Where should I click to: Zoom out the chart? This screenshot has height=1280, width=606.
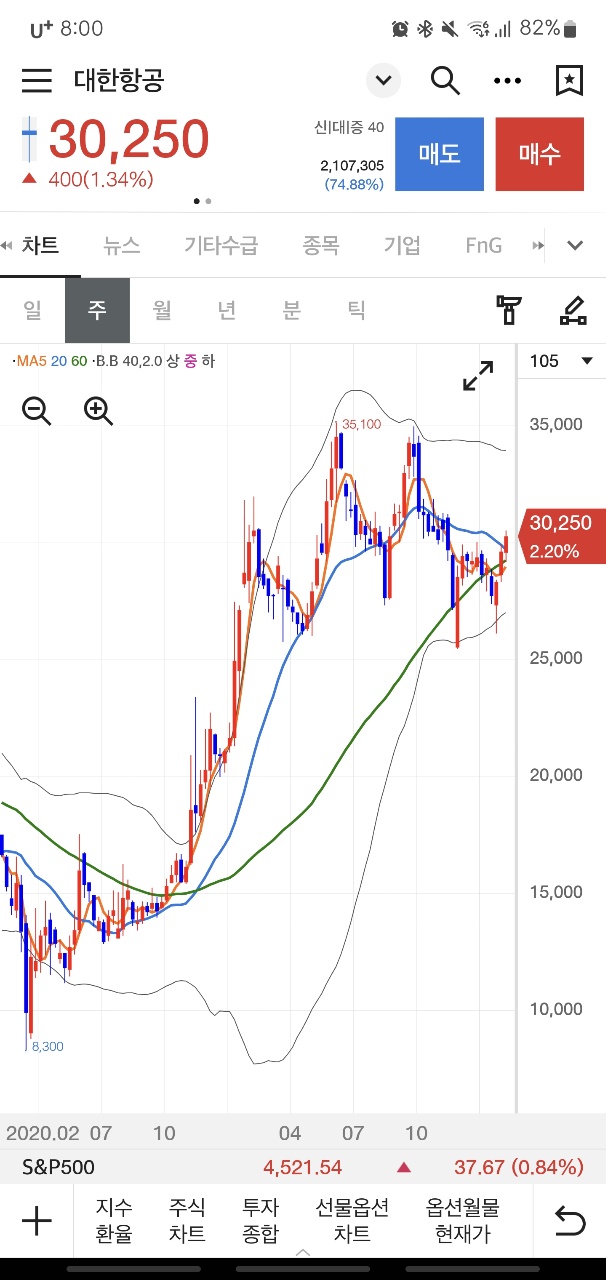(x=37, y=410)
